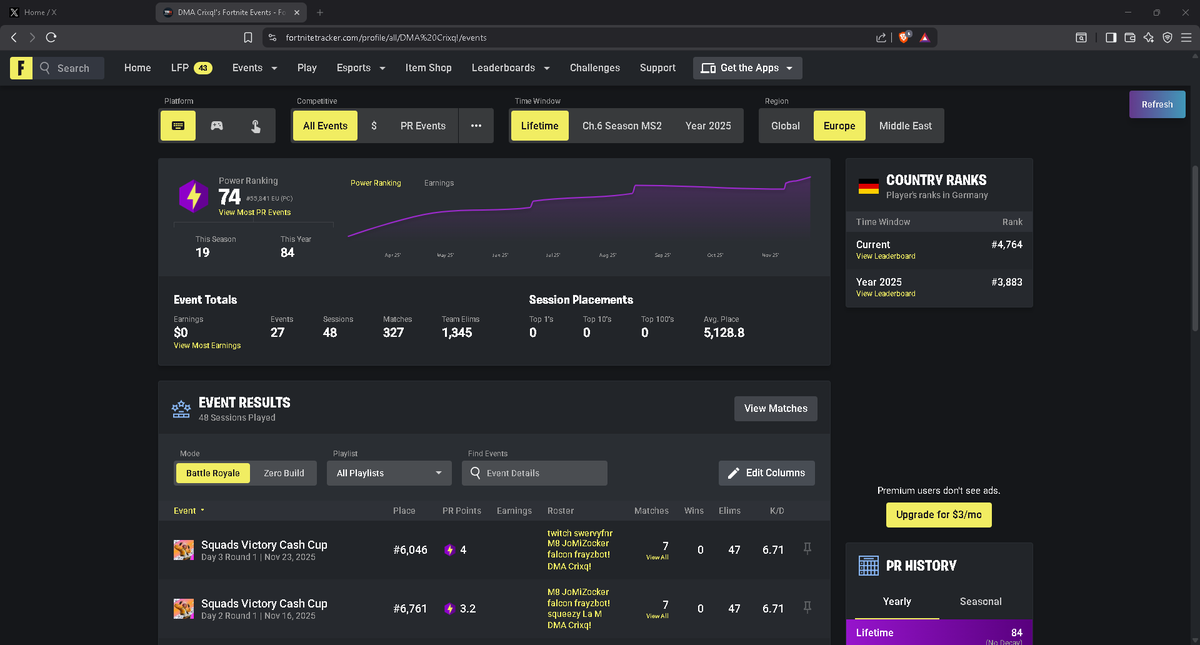Show the Power Ranking chart tab
The width and height of the screenshot is (1200, 645).
(376, 183)
